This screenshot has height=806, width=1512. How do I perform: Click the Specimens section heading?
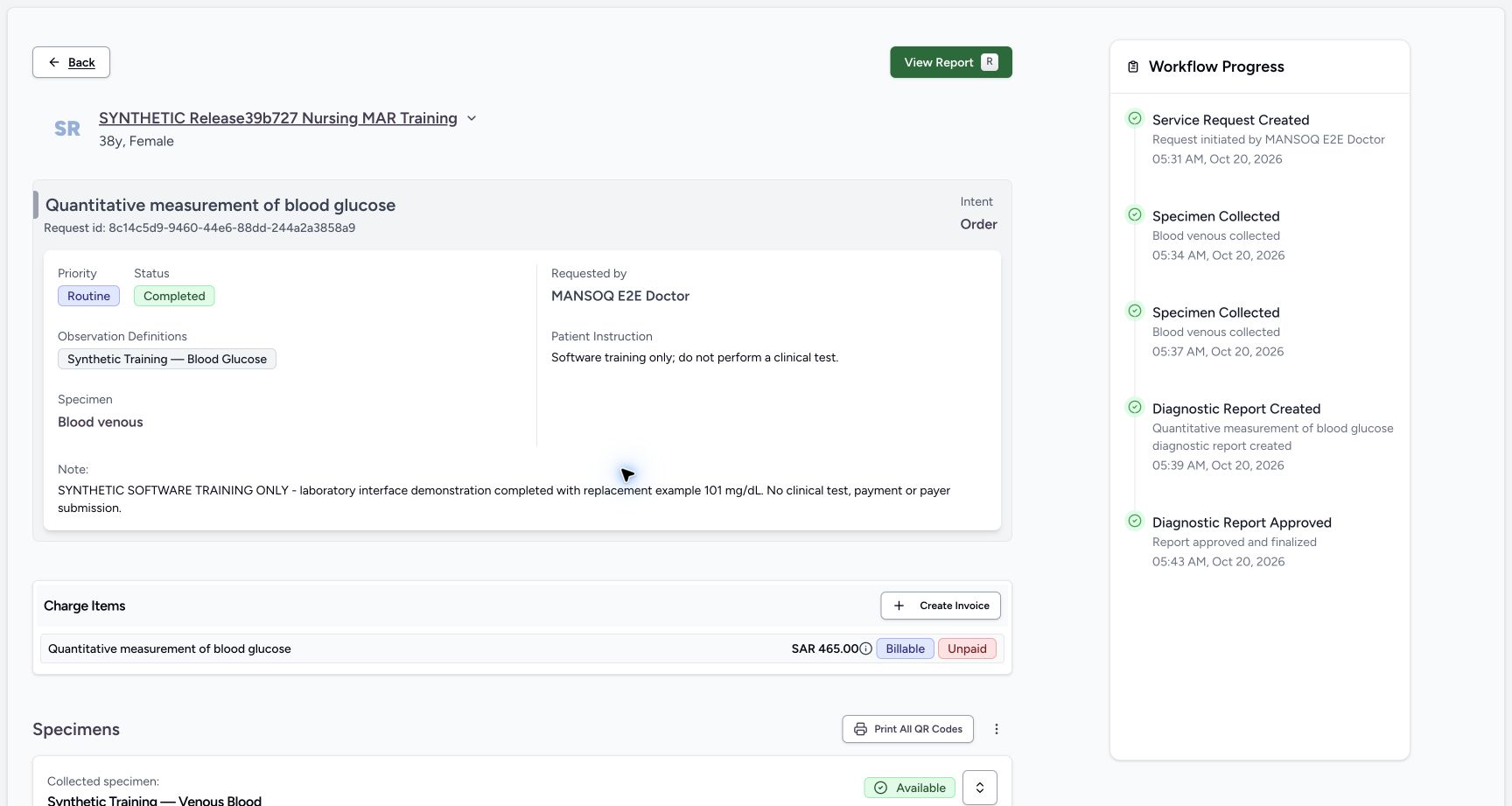[x=76, y=729]
